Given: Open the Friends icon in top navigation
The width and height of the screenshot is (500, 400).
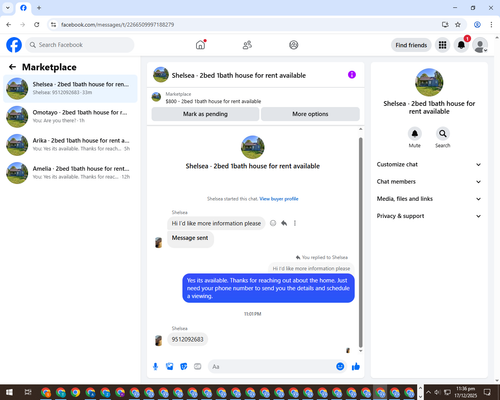Looking at the screenshot, I should coord(247,45).
